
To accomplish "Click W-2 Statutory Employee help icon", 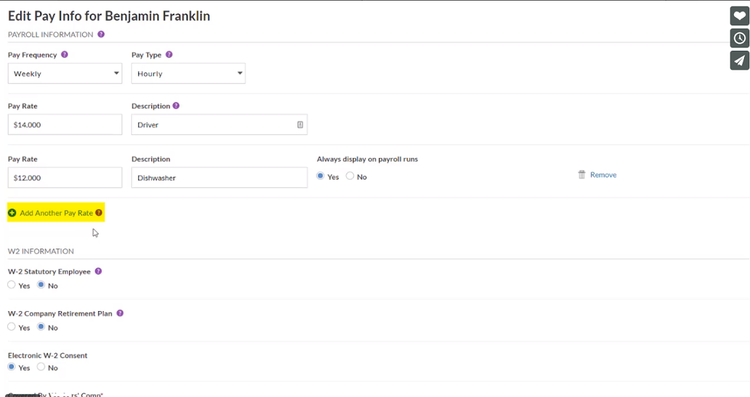I will (98, 271).
